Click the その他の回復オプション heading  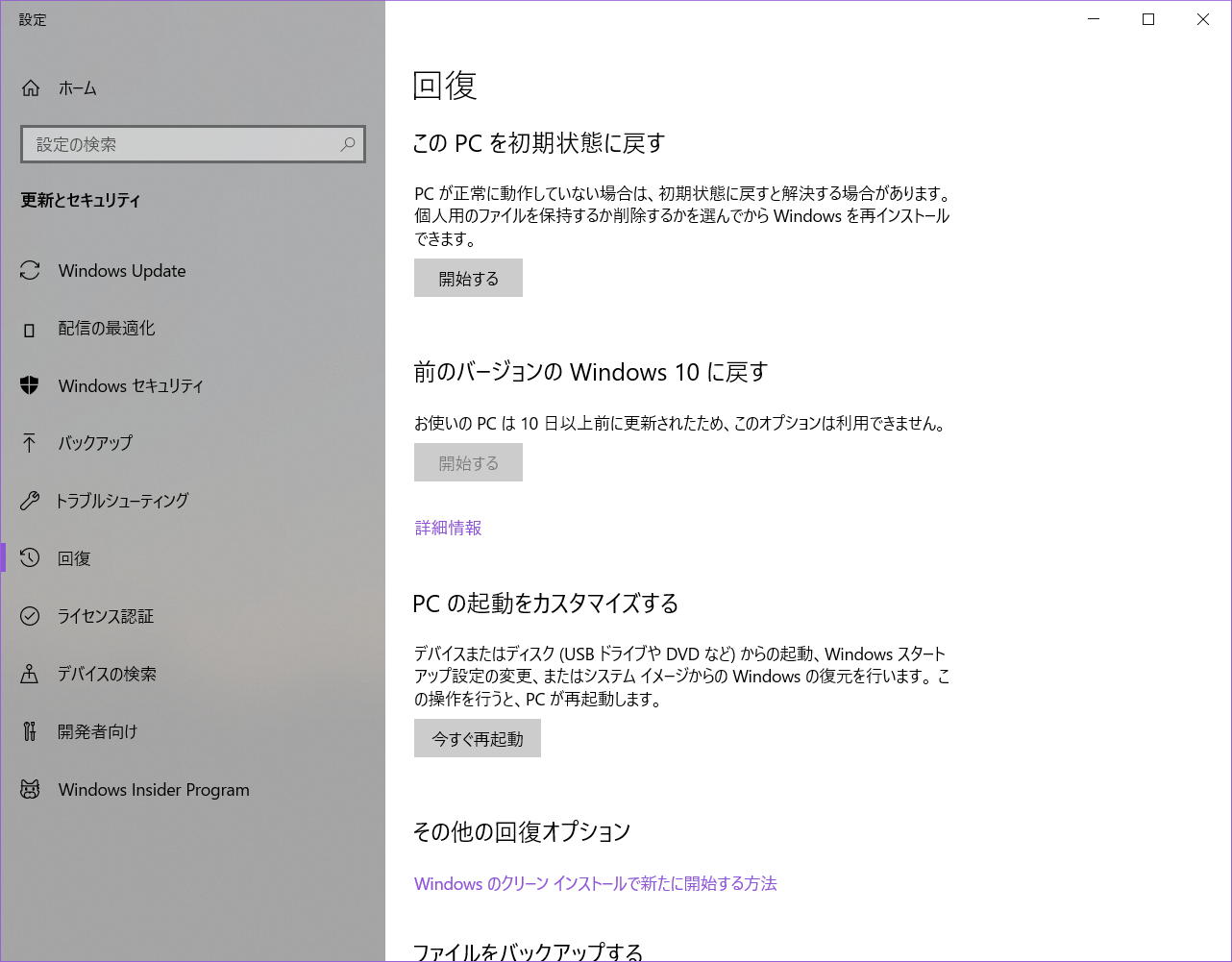522,831
